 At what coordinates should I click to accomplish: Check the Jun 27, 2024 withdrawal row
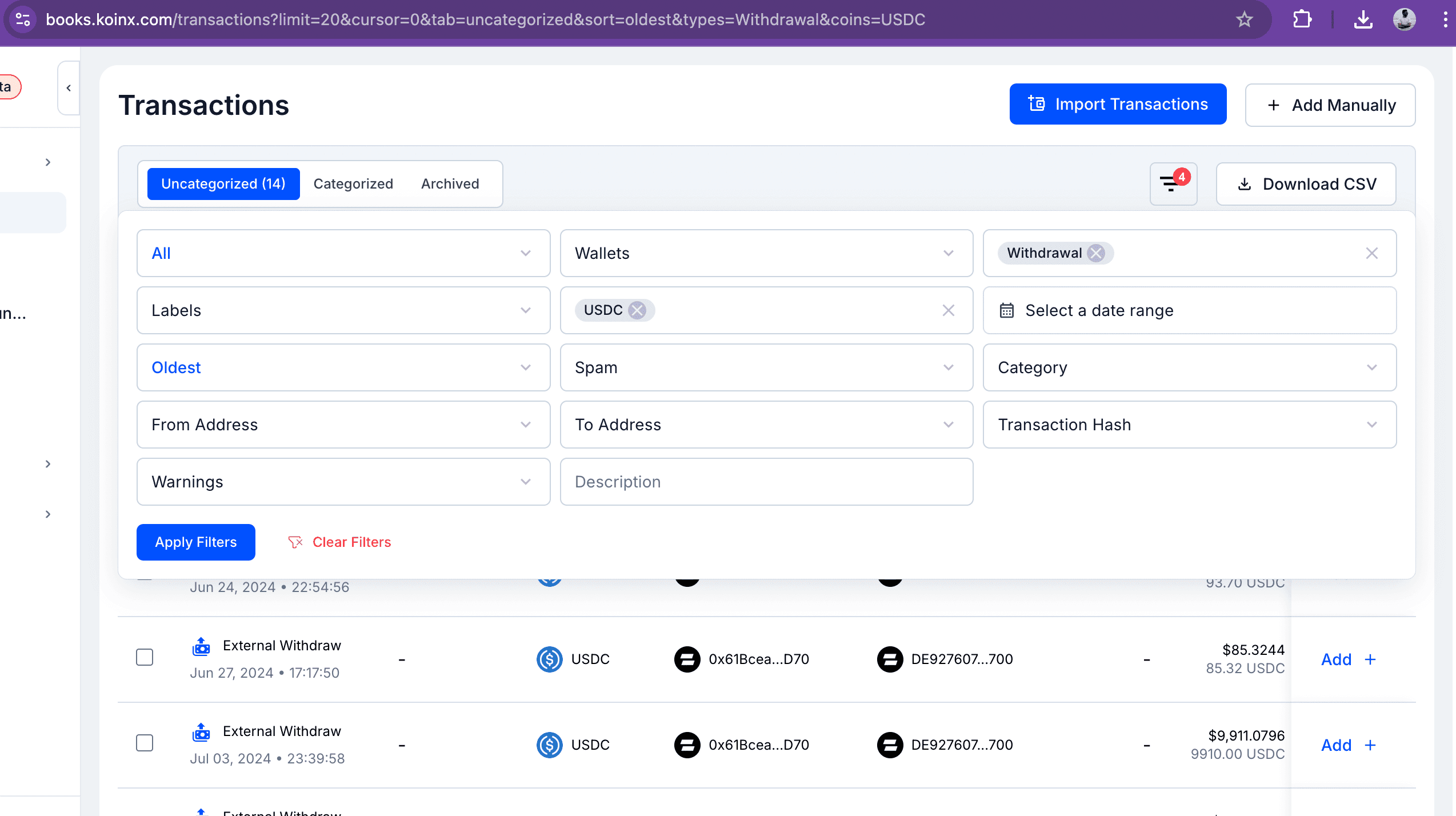(x=145, y=657)
